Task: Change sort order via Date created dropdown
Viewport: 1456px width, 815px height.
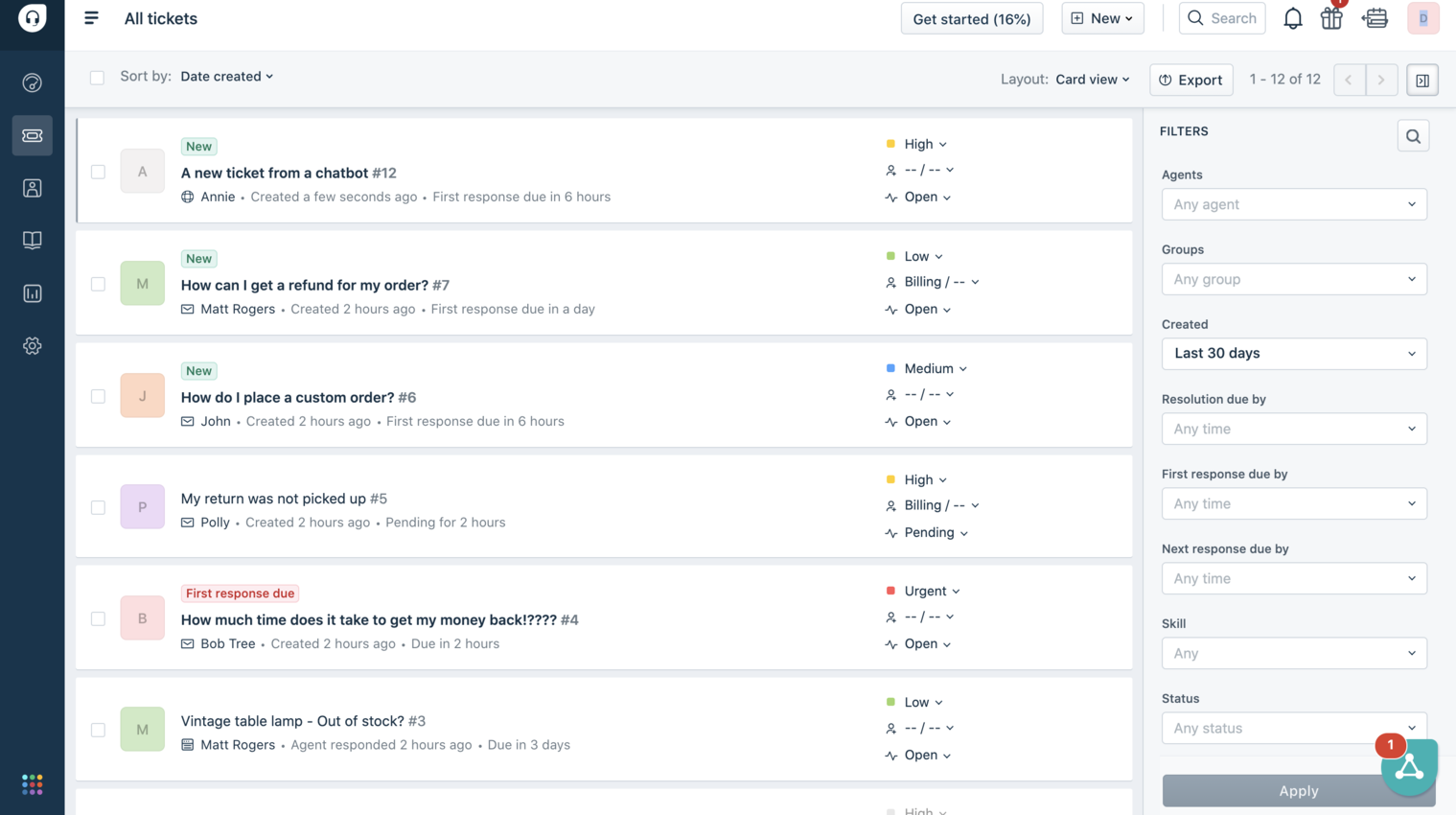Action: pyautogui.click(x=226, y=77)
